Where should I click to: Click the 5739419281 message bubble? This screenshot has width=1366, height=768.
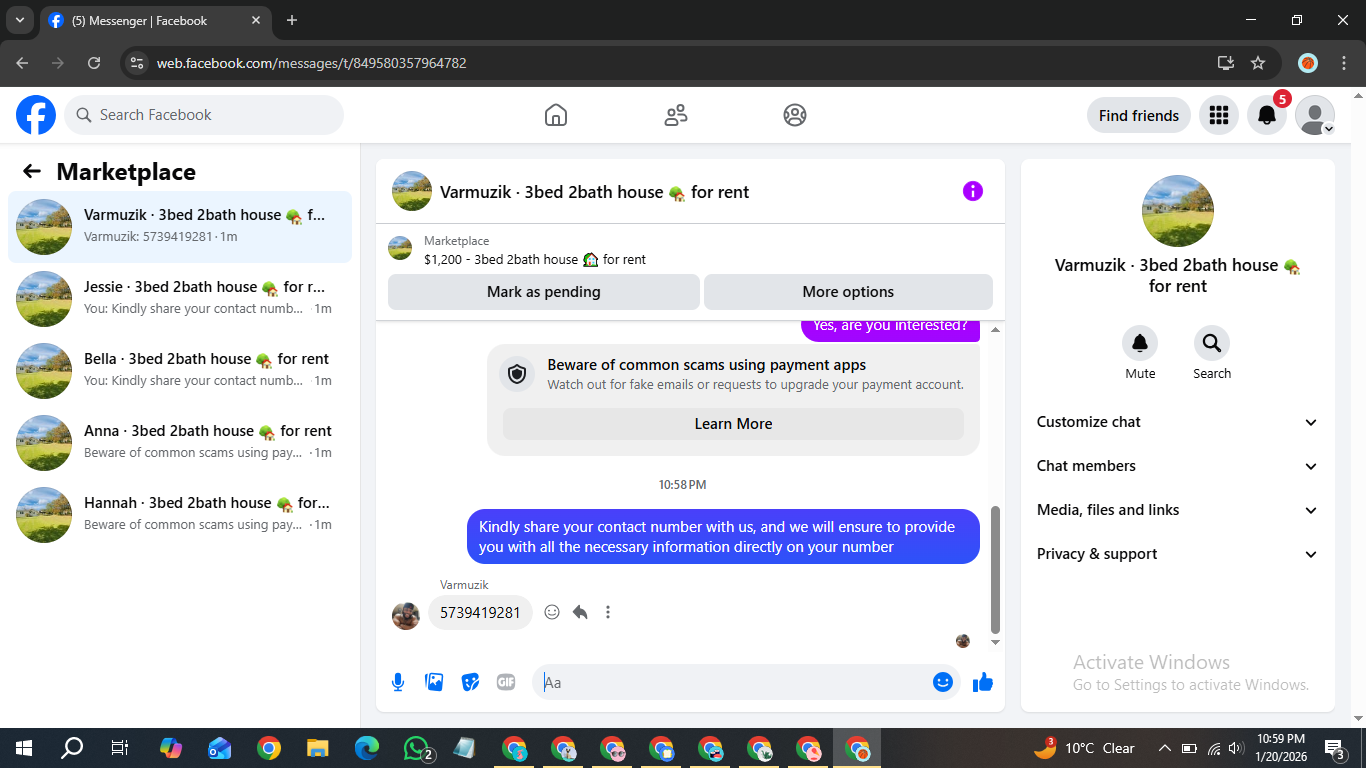pyautogui.click(x=480, y=612)
